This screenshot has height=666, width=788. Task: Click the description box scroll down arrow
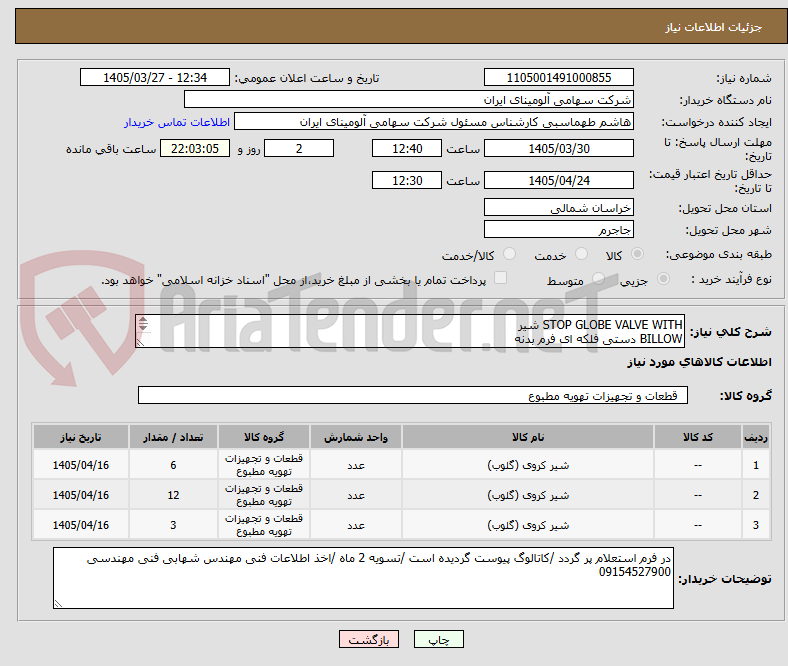coord(143,327)
